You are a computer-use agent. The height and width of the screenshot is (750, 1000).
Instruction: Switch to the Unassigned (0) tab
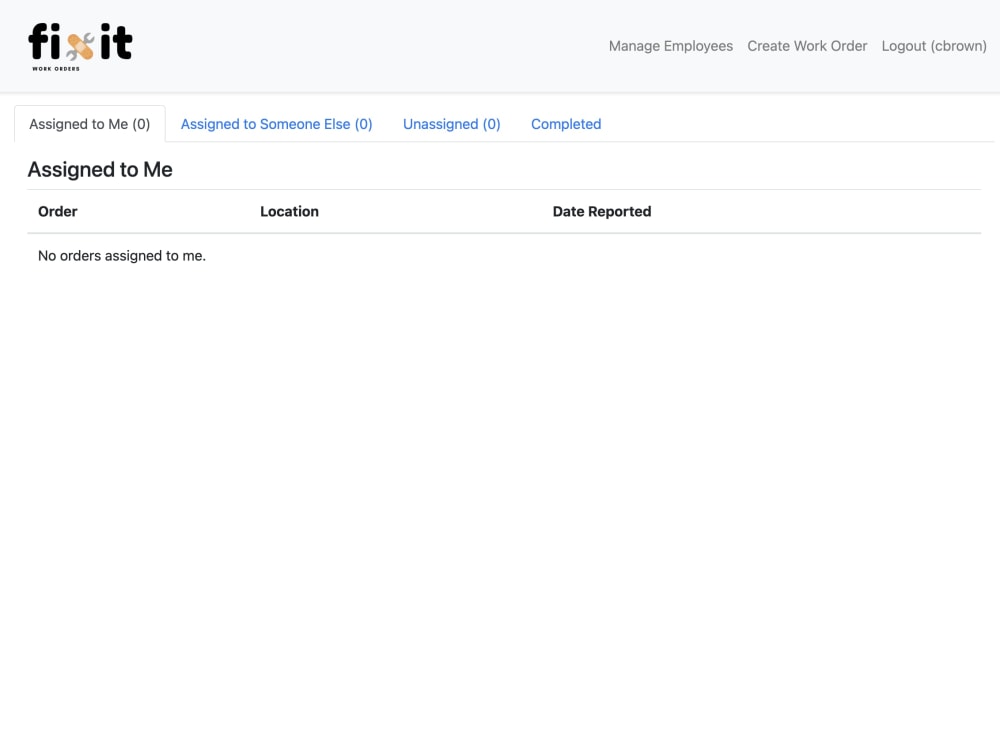click(x=452, y=124)
